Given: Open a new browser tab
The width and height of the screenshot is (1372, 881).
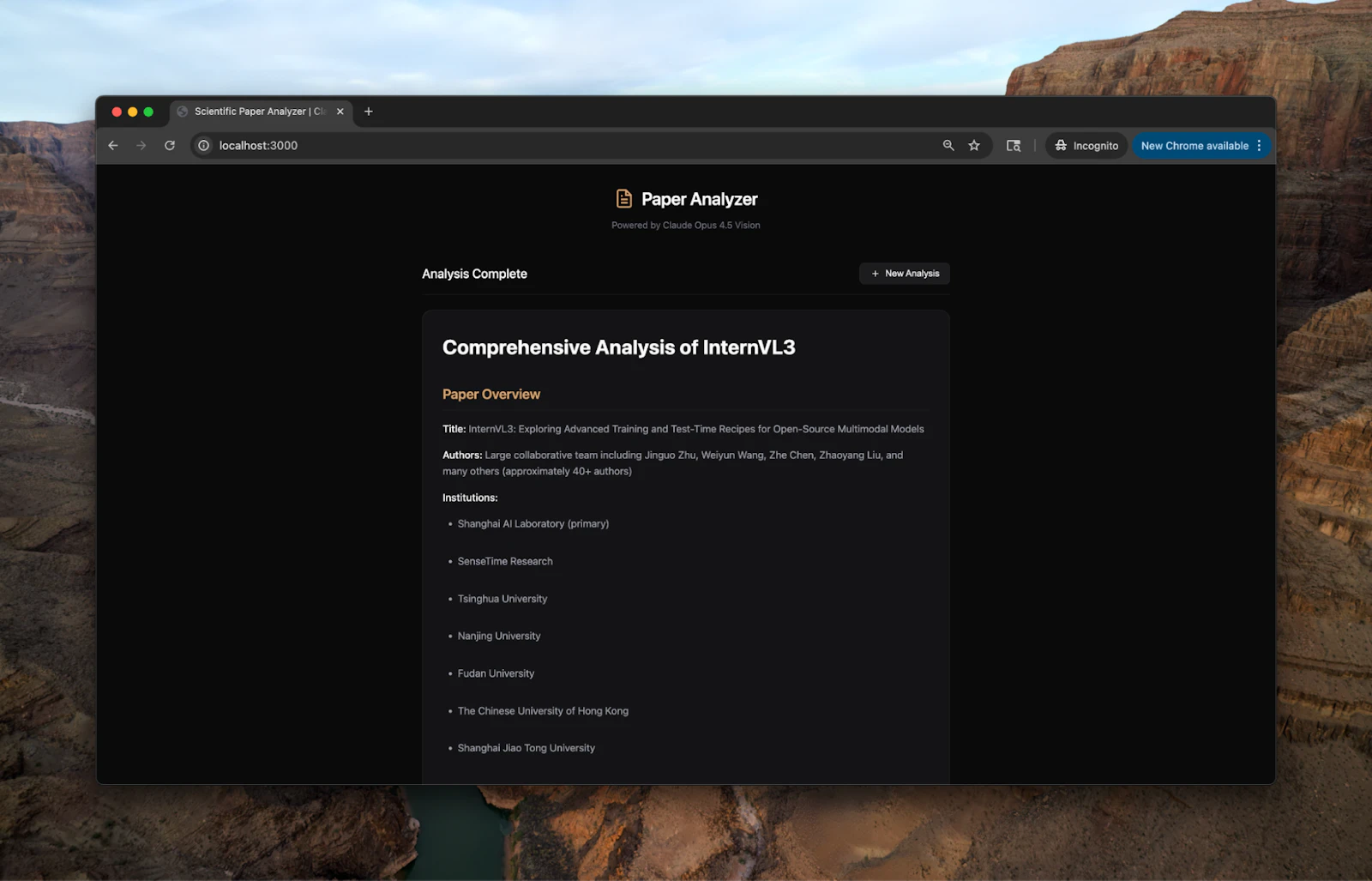Looking at the screenshot, I should coord(369,112).
